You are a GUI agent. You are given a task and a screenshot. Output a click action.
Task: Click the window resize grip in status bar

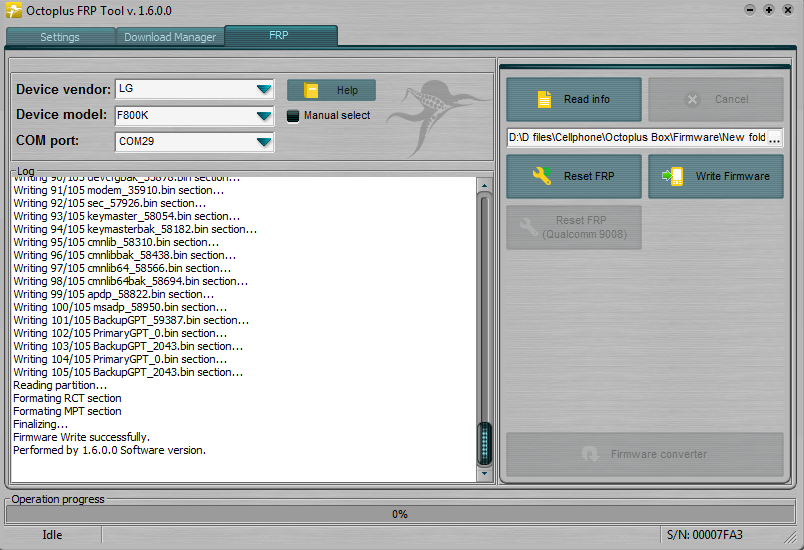pos(790,537)
